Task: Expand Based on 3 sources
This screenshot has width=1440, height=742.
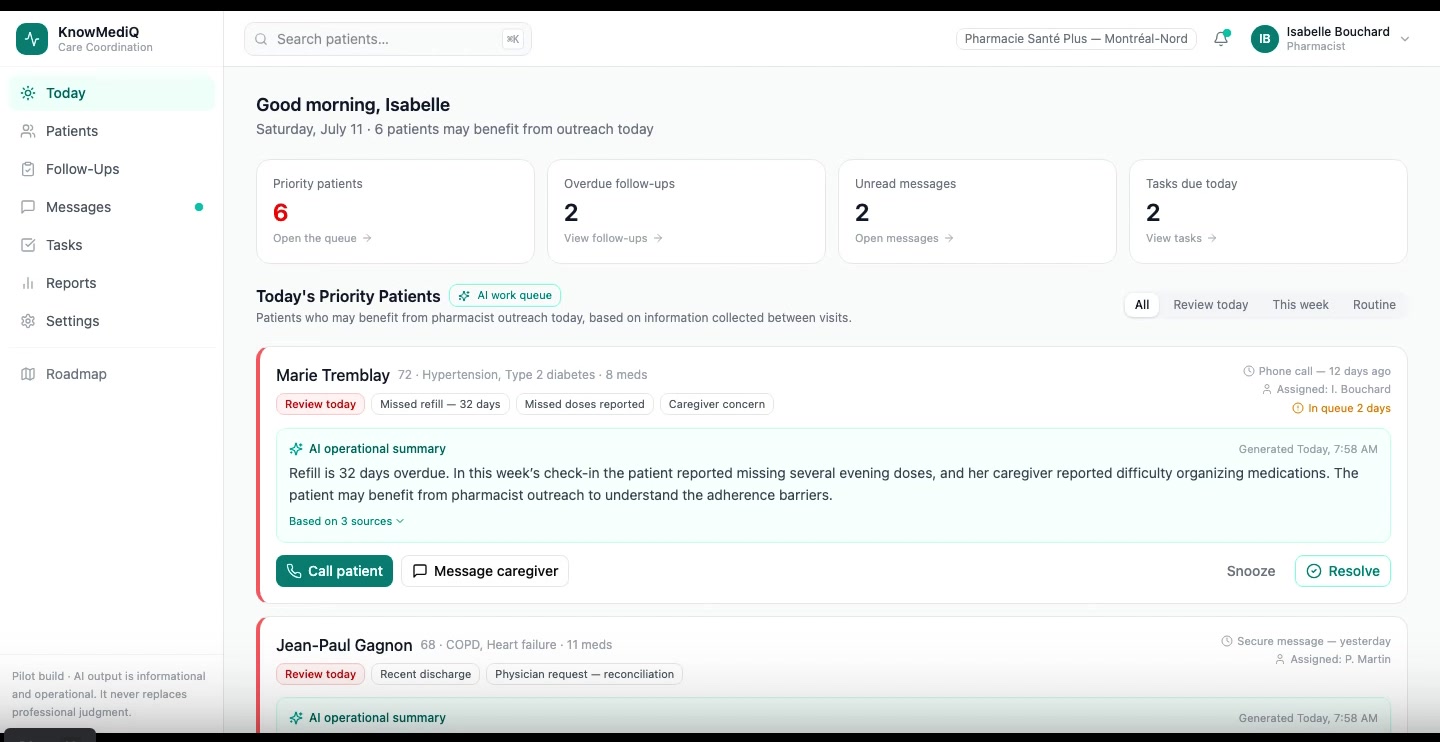Action: [346, 521]
